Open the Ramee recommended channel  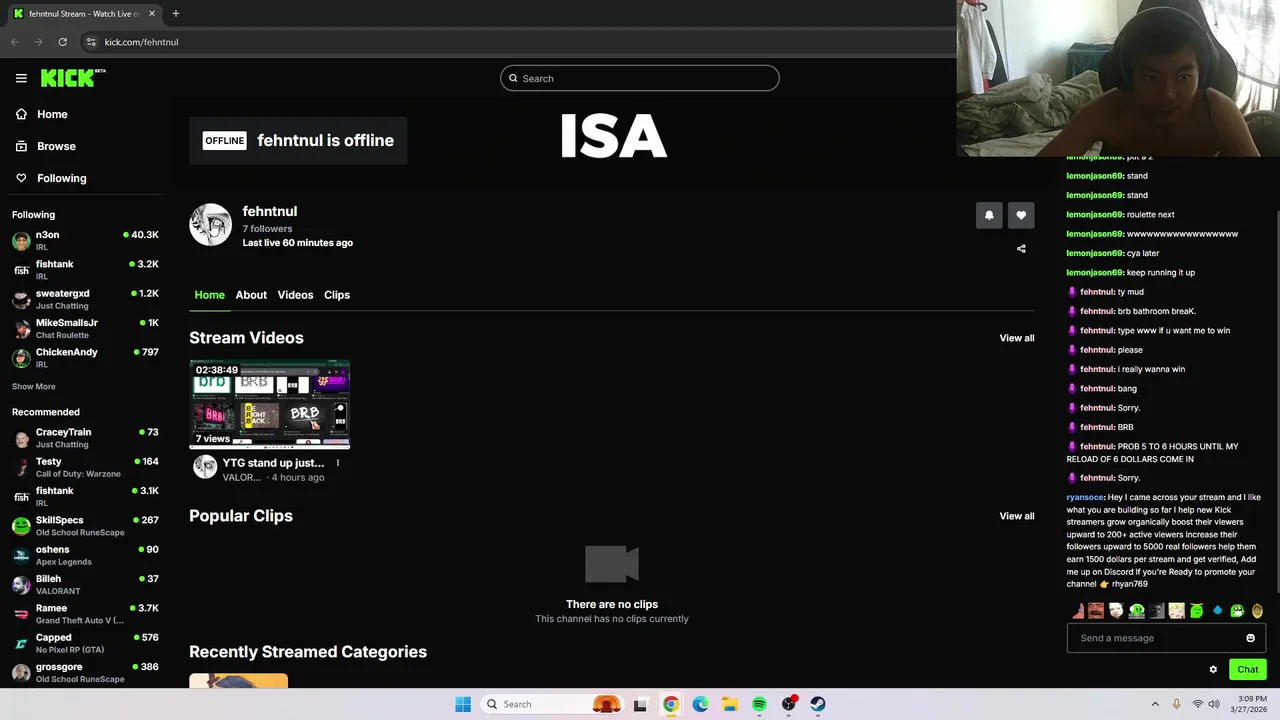(85, 613)
